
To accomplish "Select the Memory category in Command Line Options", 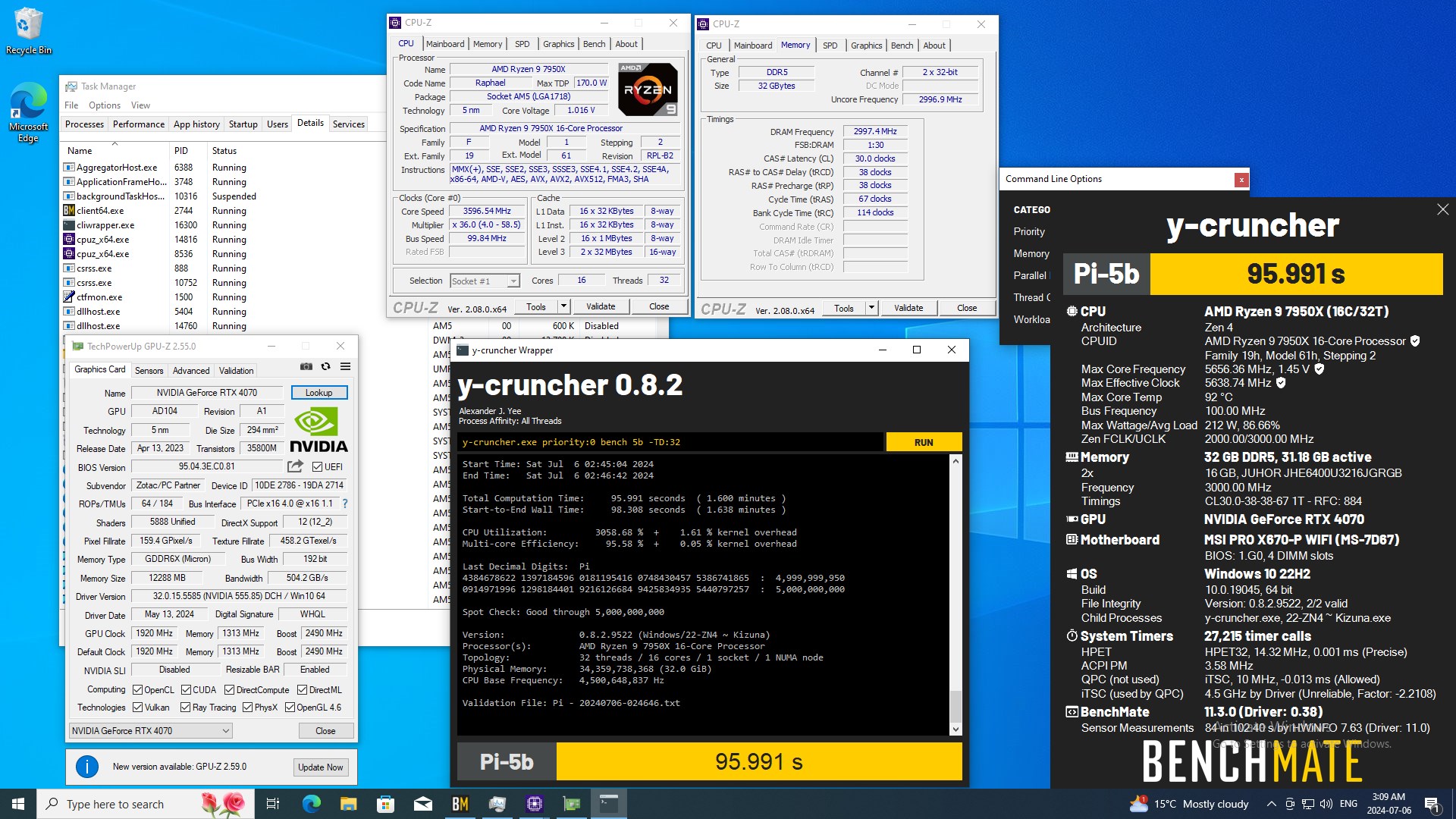I will click(1031, 253).
